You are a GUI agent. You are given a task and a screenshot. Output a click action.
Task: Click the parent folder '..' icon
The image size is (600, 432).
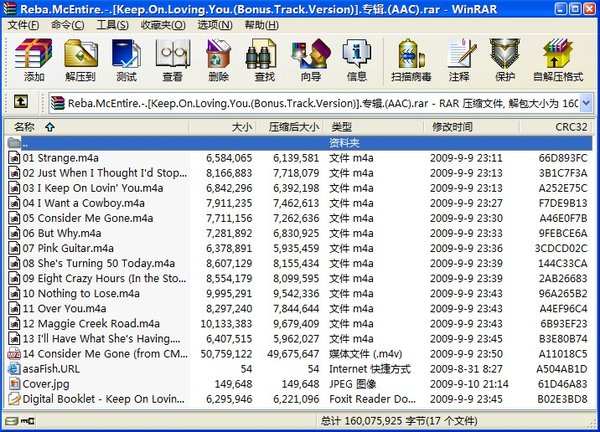click(x=14, y=143)
